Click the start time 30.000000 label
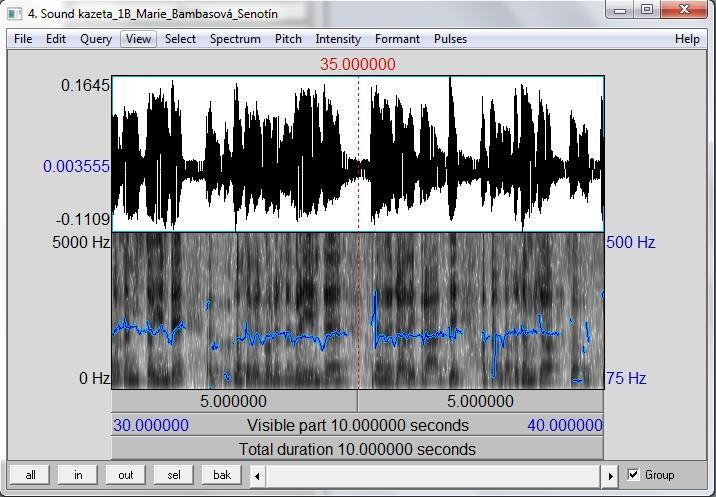 click(151, 425)
